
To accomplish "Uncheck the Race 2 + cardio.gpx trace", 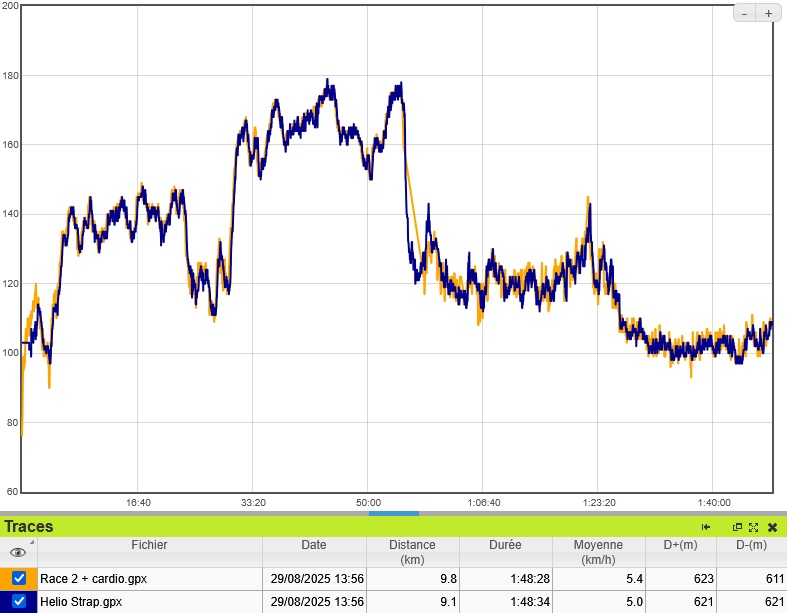I will pyautogui.click(x=19, y=578).
